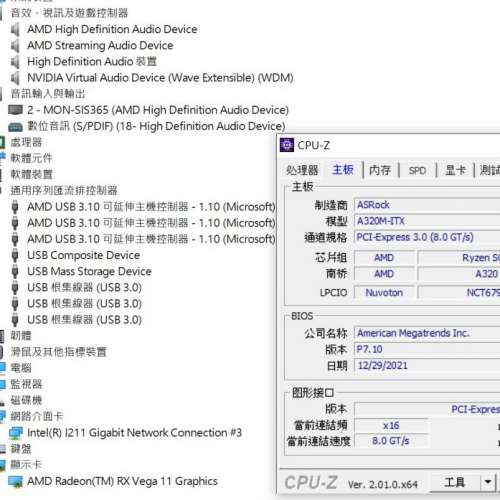Switch to the 内存 tab in CPU-Z

(380, 170)
